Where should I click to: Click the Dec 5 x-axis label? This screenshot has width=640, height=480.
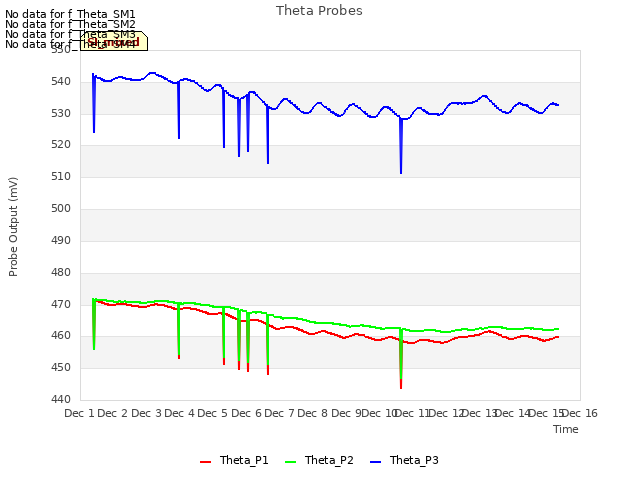coord(213,413)
